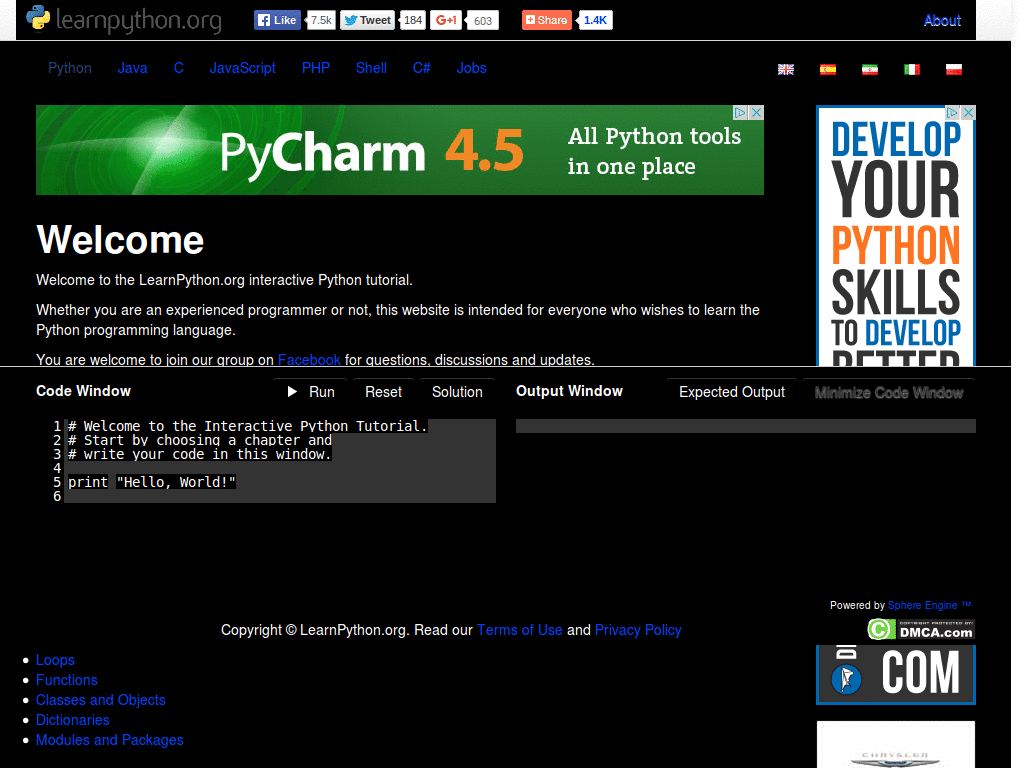Show the exercise Solution
Image resolution: width=1024 pixels, height=768 pixels.
point(457,392)
